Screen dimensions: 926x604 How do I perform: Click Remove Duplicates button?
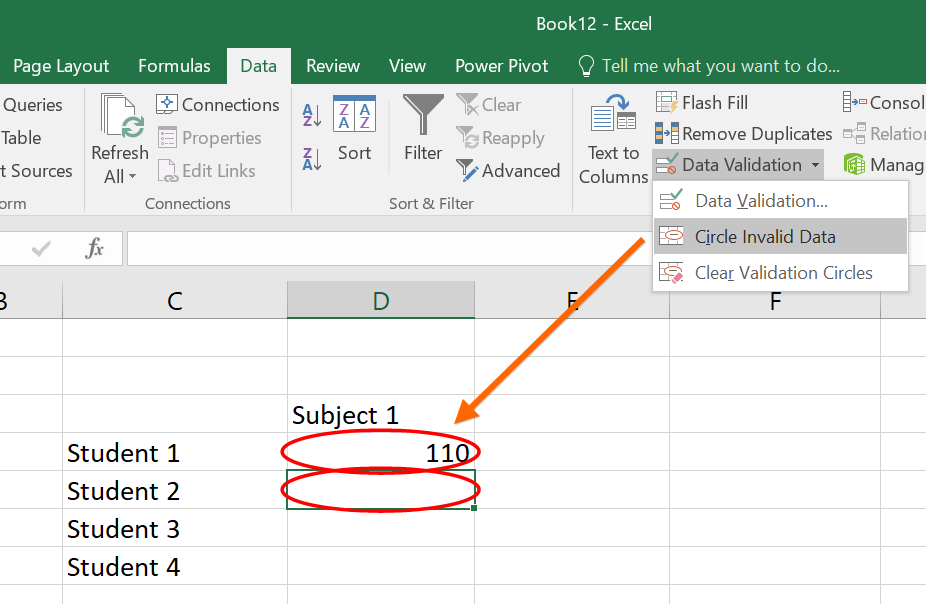[743, 134]
